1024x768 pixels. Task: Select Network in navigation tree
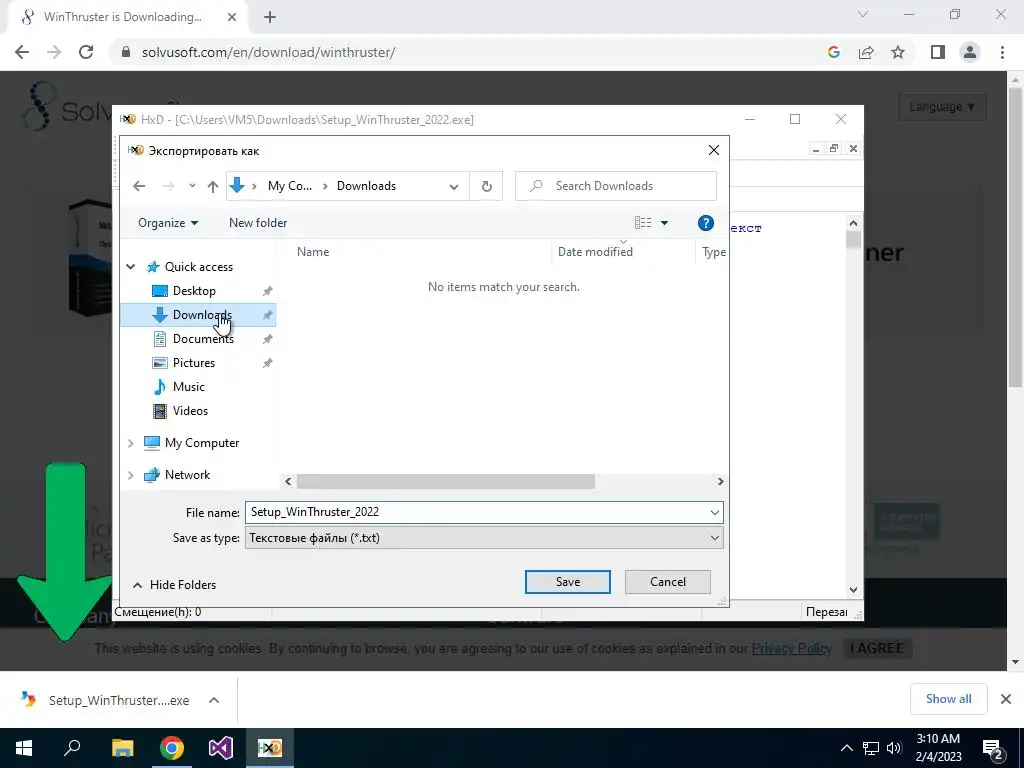187,475
